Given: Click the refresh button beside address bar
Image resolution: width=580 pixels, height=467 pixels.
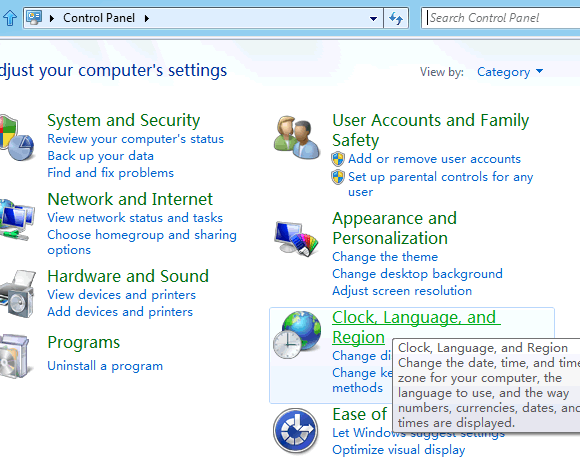Looking at the screenshot, I should [396, 18].
